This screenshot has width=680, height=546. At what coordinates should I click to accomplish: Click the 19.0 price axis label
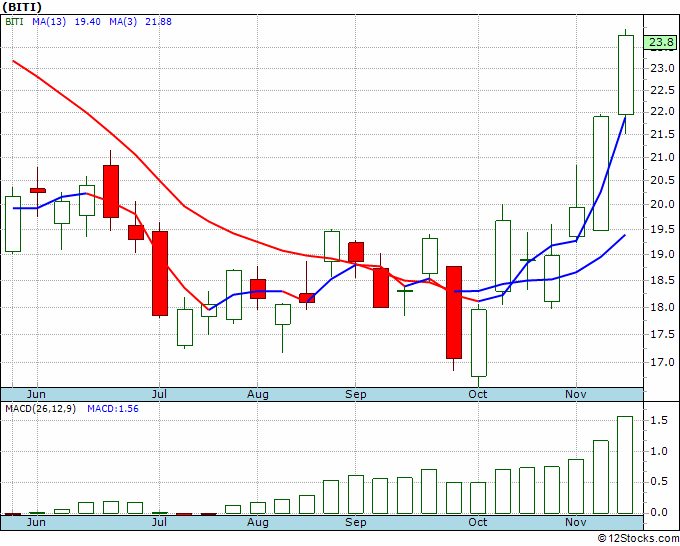662,255
